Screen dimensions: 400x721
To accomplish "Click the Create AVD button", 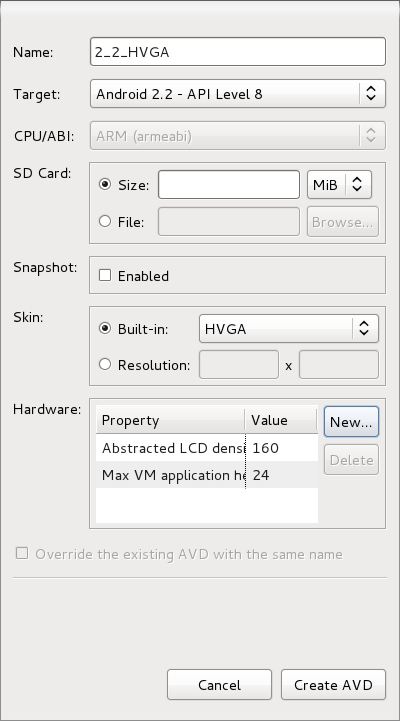I will 333,685.
